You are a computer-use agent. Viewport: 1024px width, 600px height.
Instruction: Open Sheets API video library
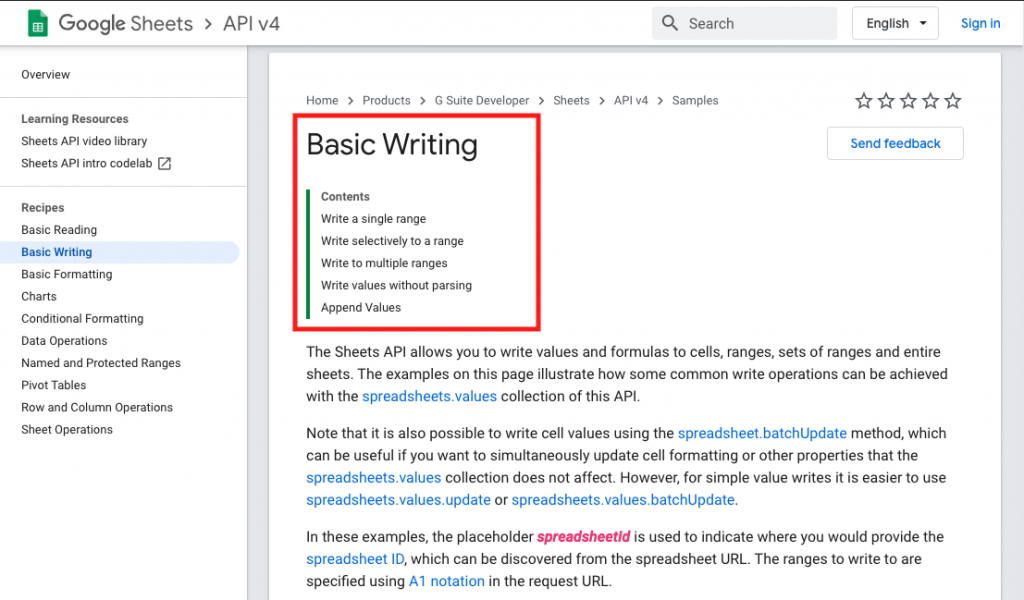point(84,141)
